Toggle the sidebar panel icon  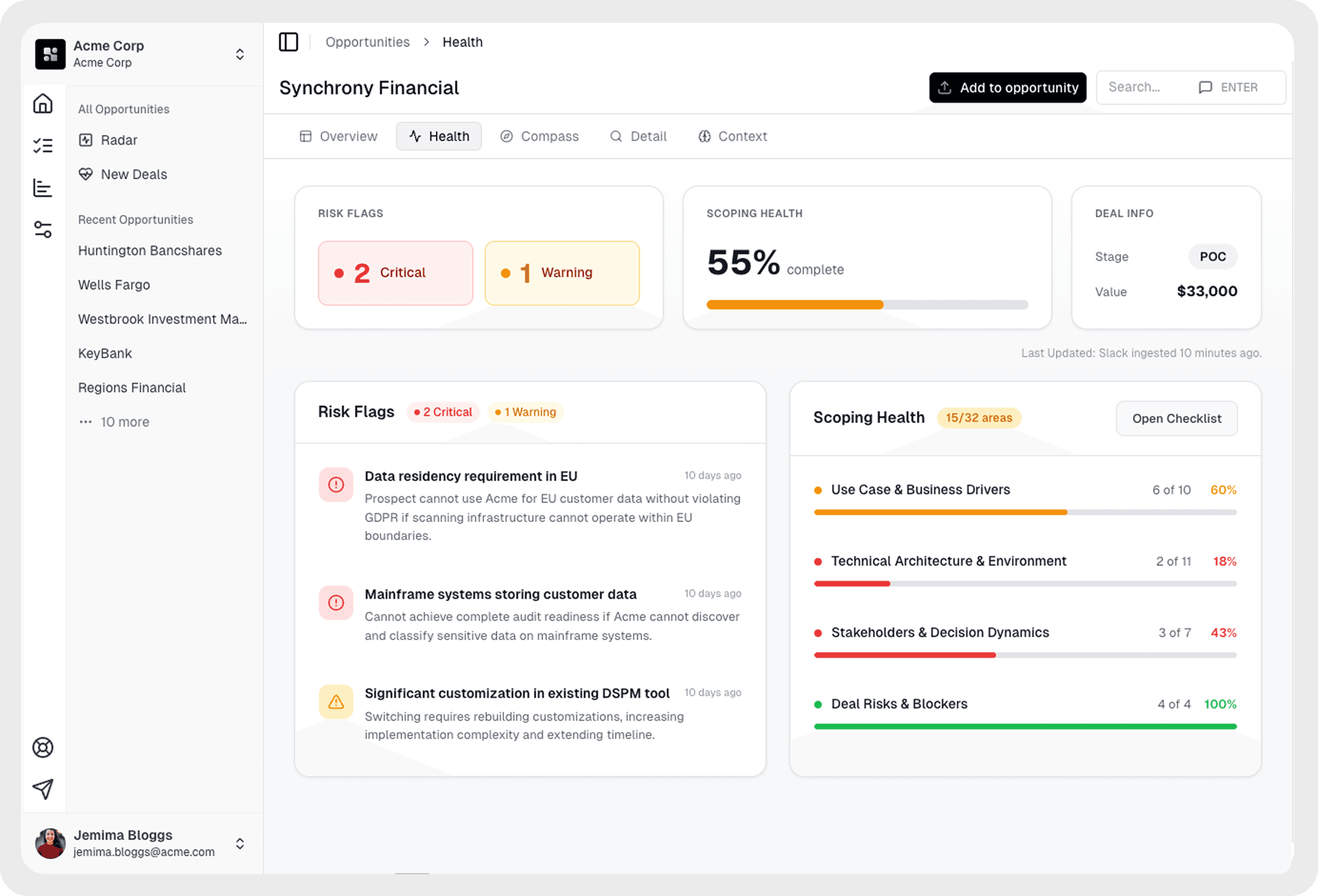[288, 42]
